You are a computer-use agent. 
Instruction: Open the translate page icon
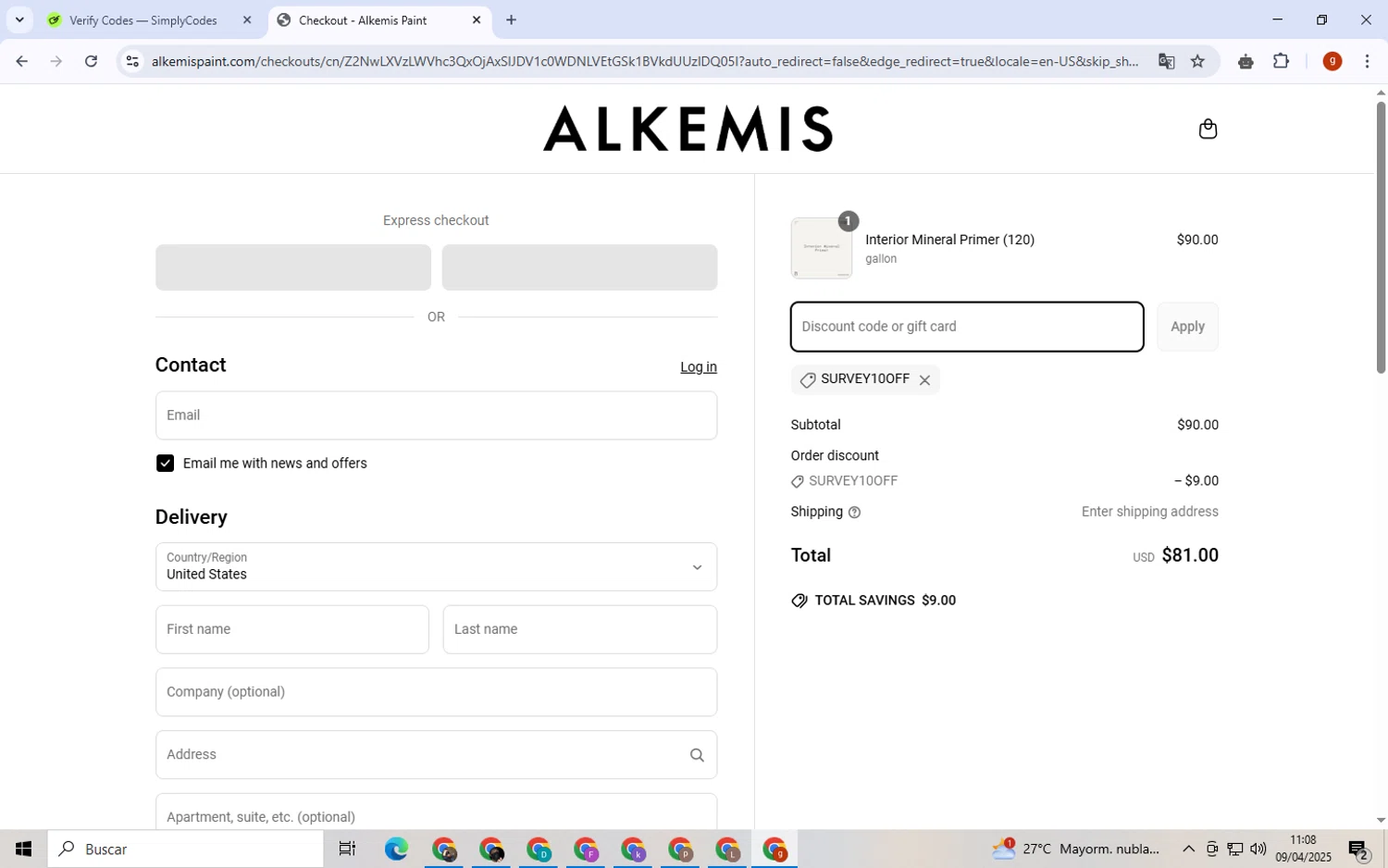coord(1166,61)
